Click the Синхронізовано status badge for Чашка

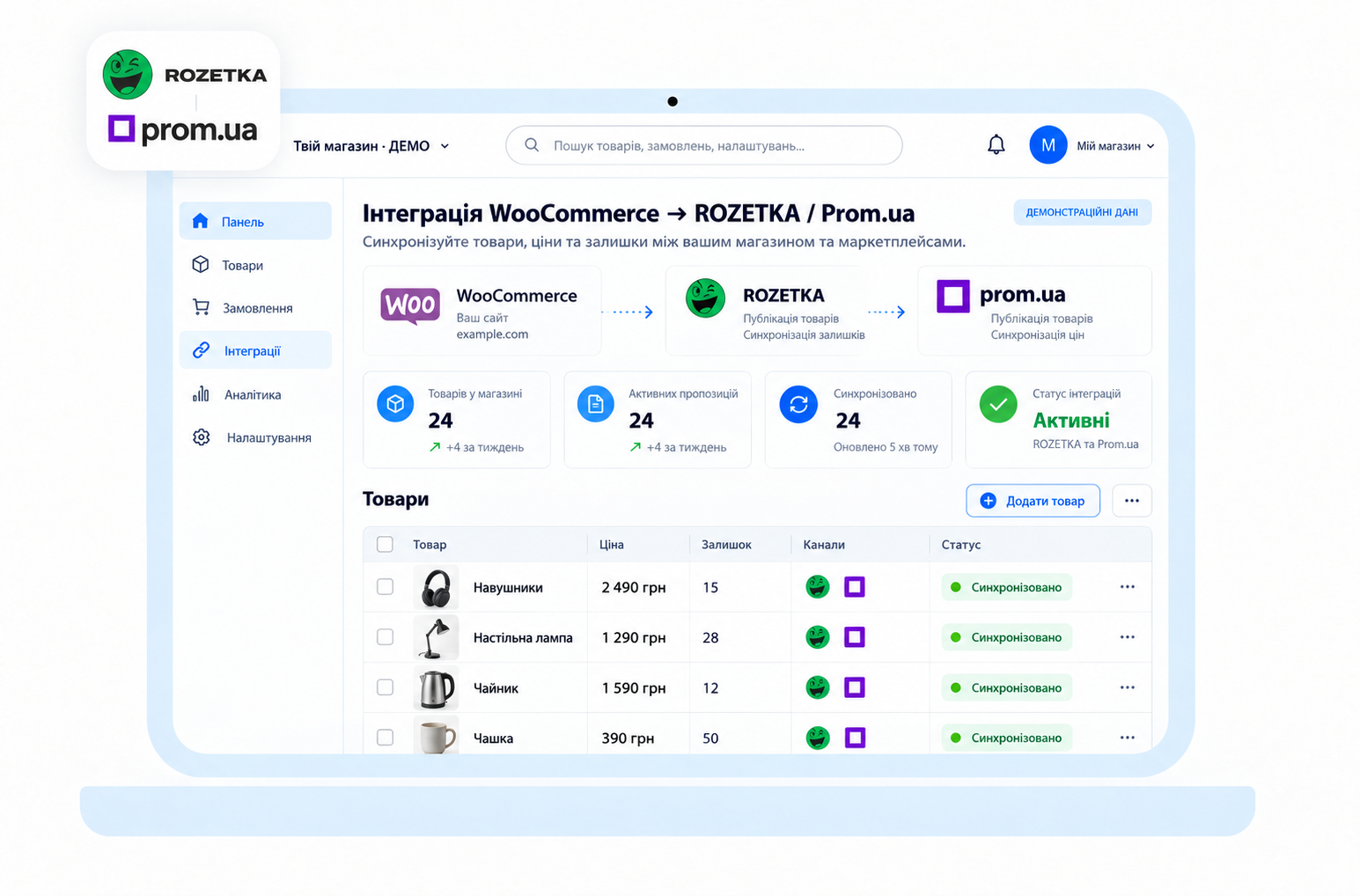click(1007, 738)
